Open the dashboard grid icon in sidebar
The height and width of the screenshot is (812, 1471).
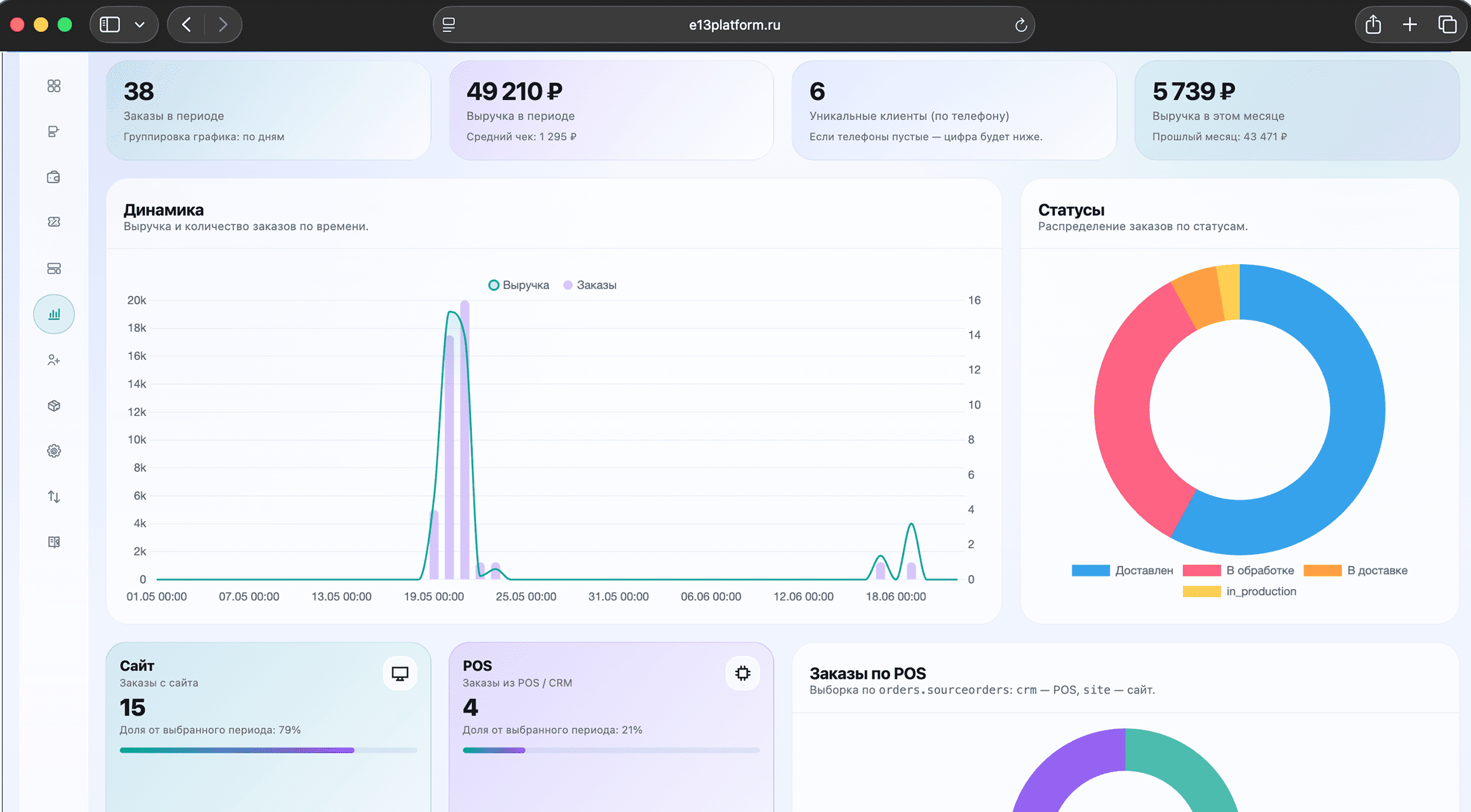[x=54, y=86]
